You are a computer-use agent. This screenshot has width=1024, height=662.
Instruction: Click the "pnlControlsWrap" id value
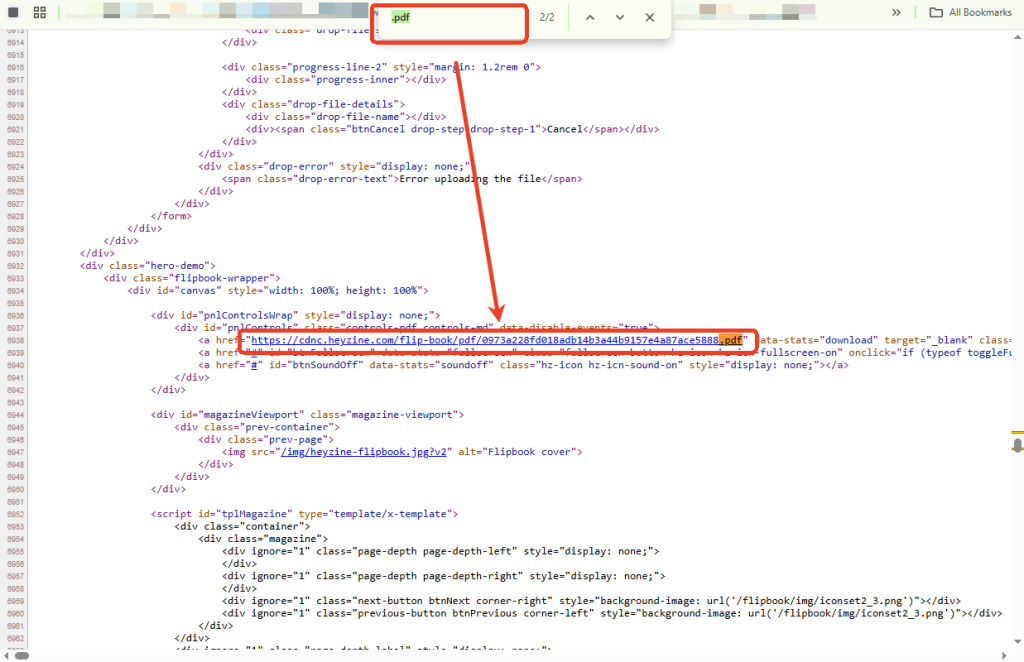click(248, 315)
